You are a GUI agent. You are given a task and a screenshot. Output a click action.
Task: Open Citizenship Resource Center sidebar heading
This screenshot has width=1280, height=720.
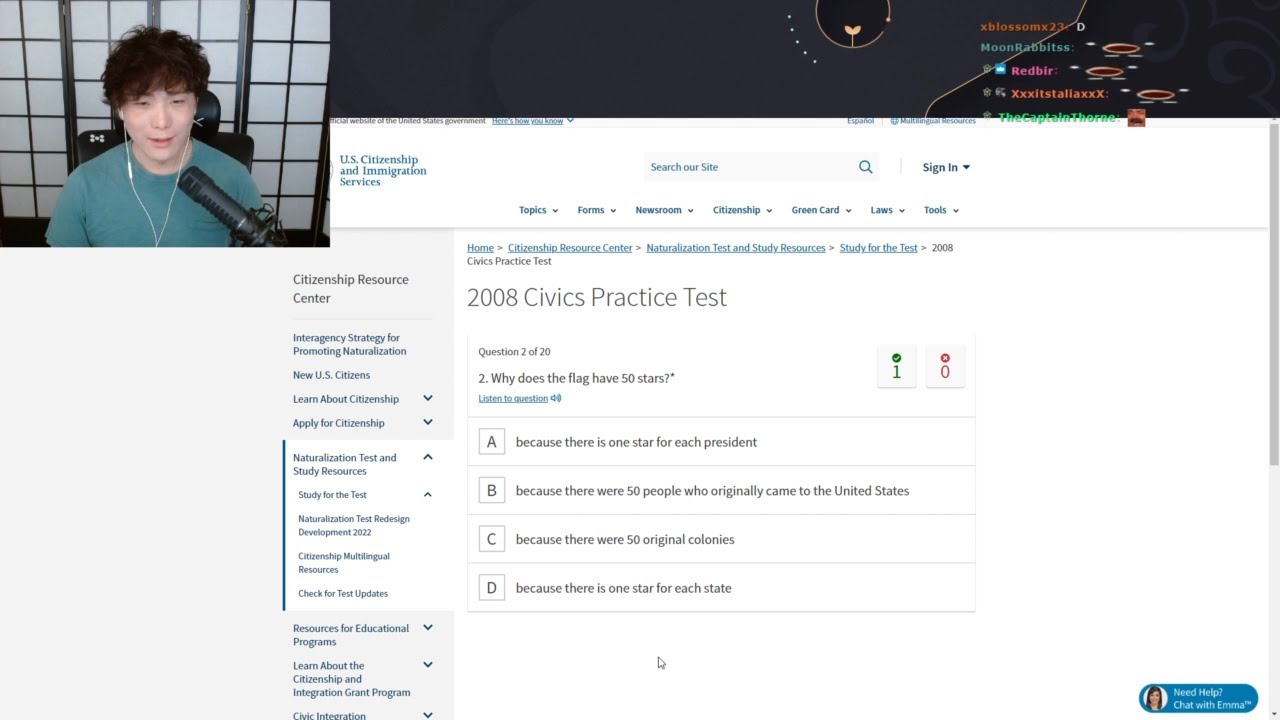pyautogui.click(x=351, y=289)
